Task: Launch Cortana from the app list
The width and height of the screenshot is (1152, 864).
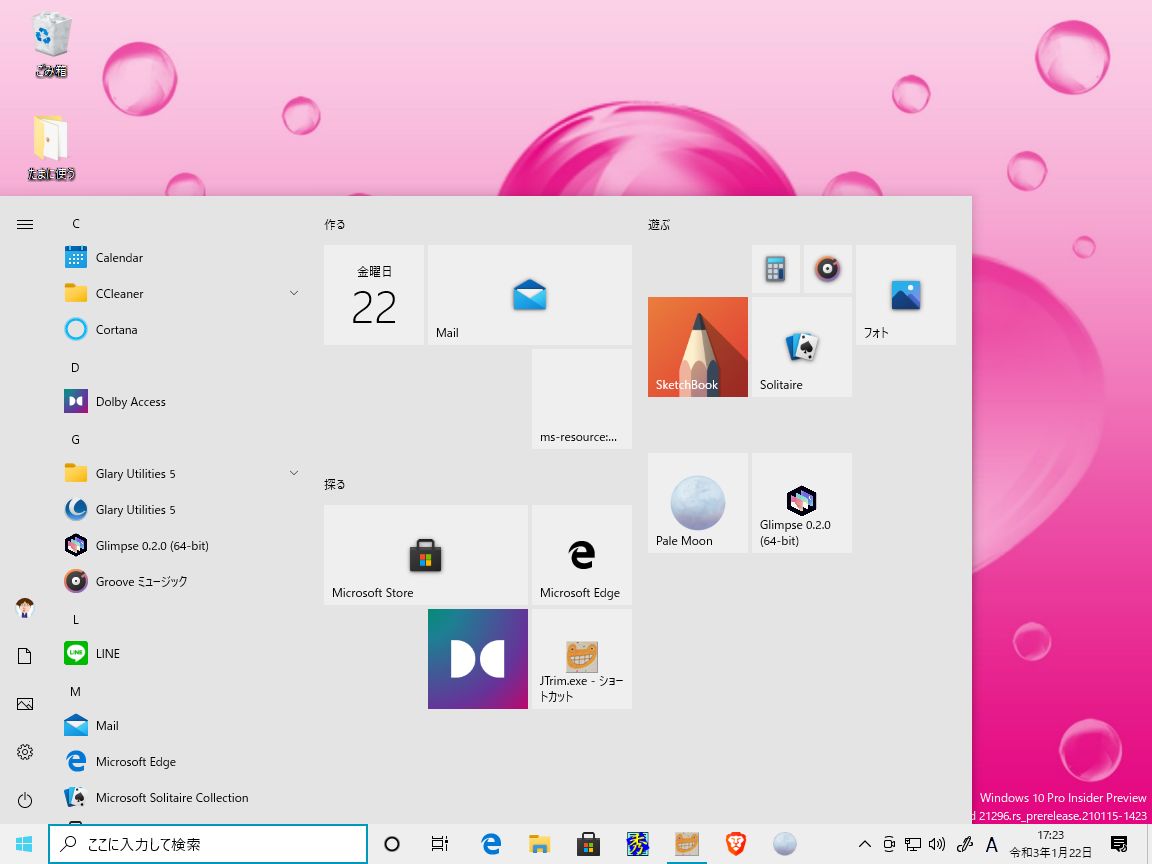Action: click(x=180, y=329)
